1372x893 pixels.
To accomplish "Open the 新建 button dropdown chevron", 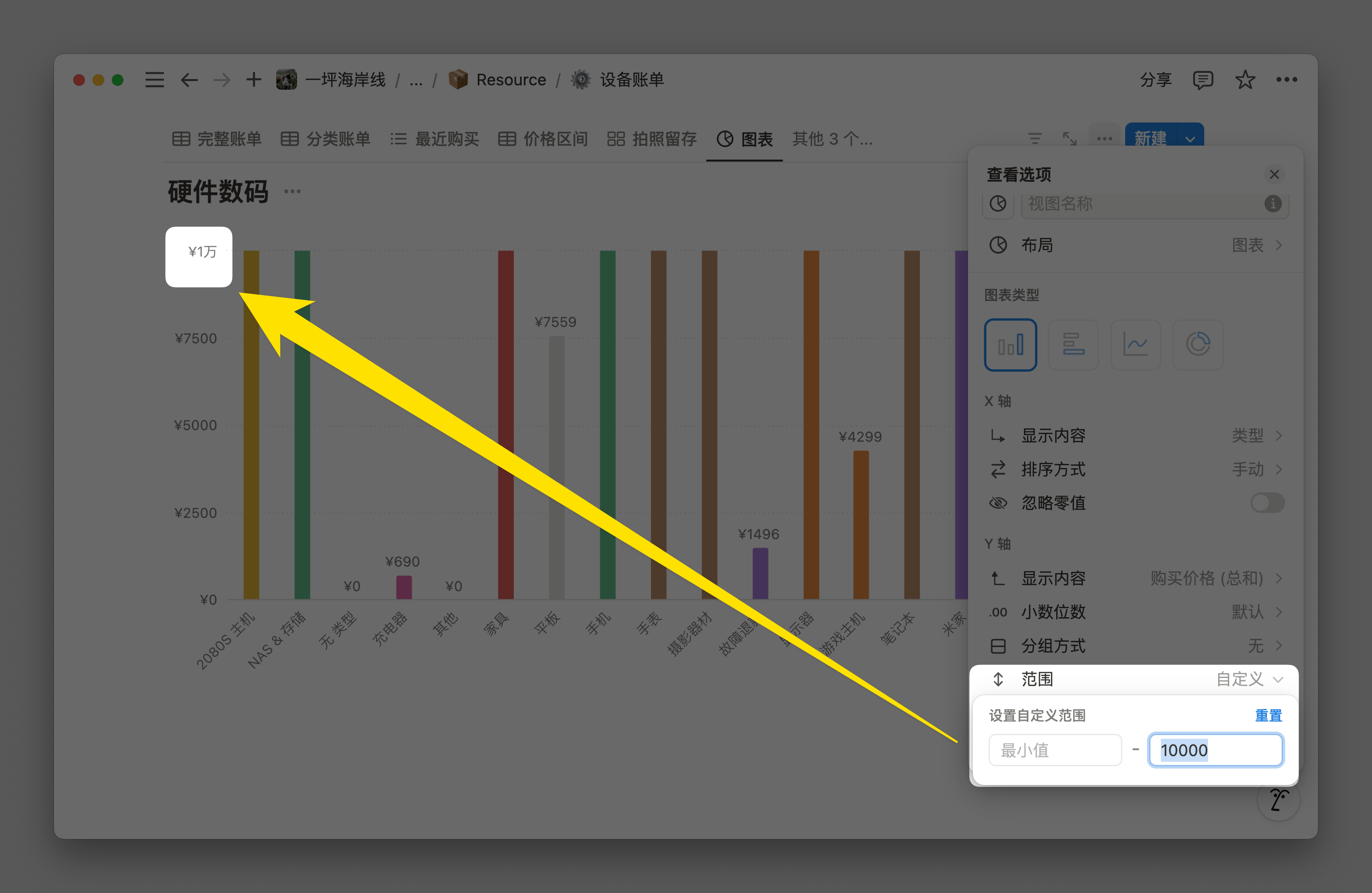I will point(1190,139).
